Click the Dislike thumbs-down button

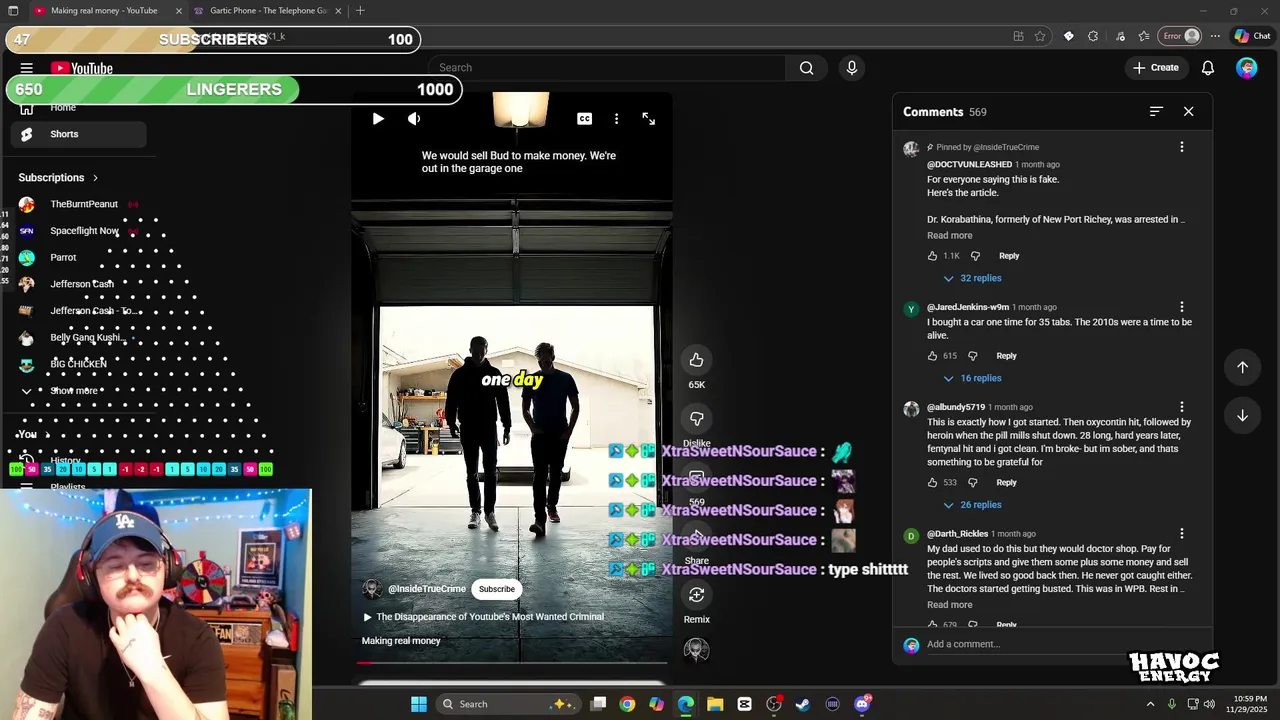(696, 419)
